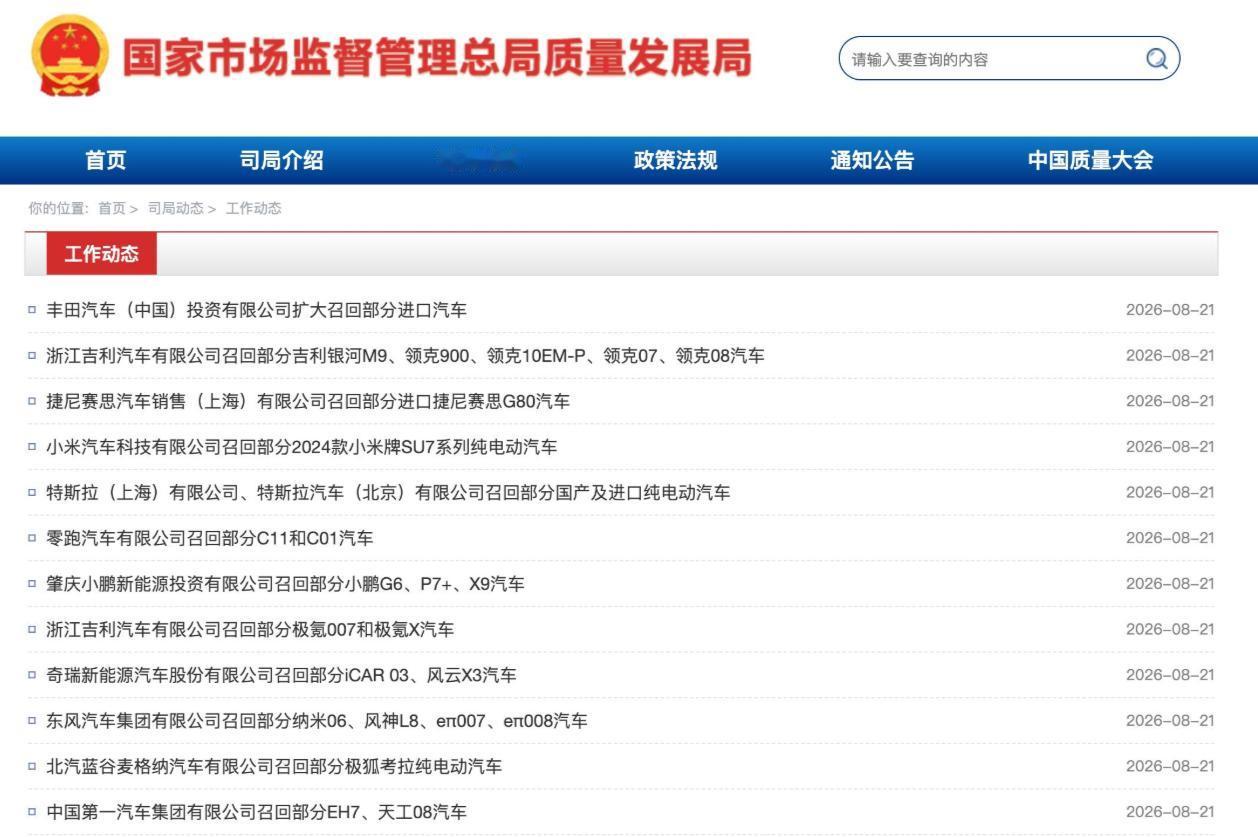
Task: Open the 特斯拉 recall article
Action: [388, 493]
